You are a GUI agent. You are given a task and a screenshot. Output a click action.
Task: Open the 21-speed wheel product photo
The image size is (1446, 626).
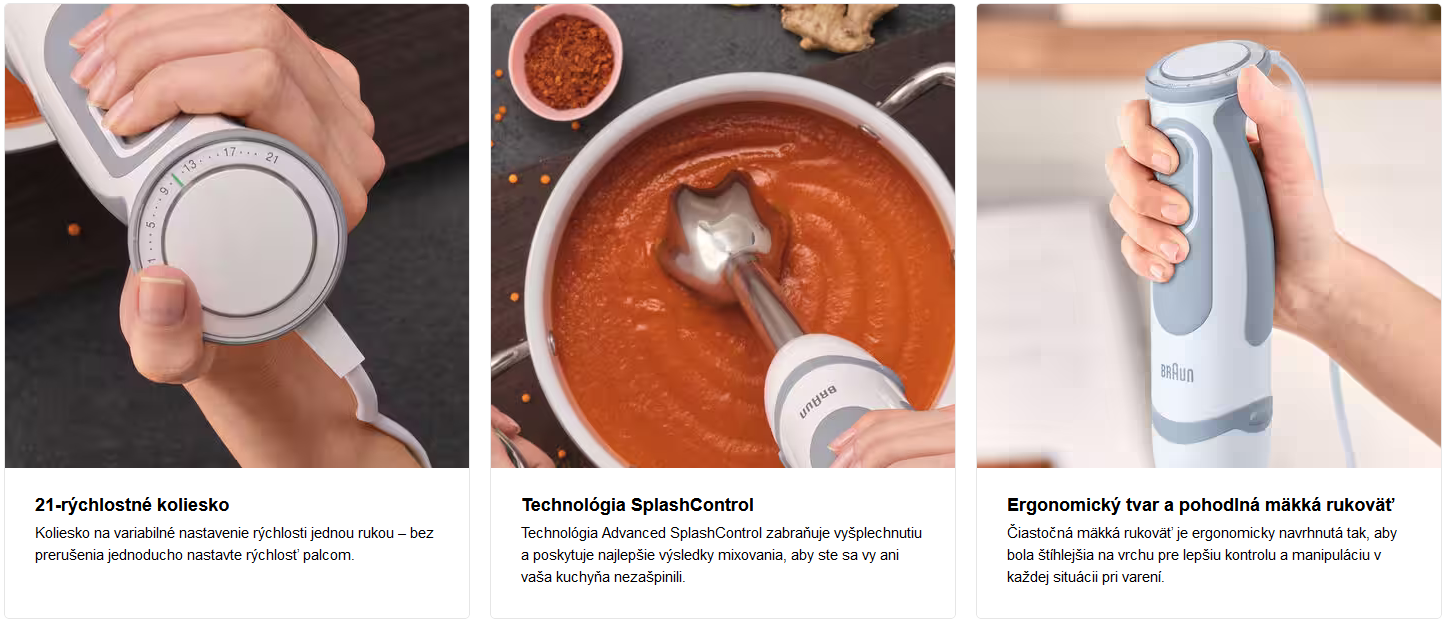(x=237, y=236)
